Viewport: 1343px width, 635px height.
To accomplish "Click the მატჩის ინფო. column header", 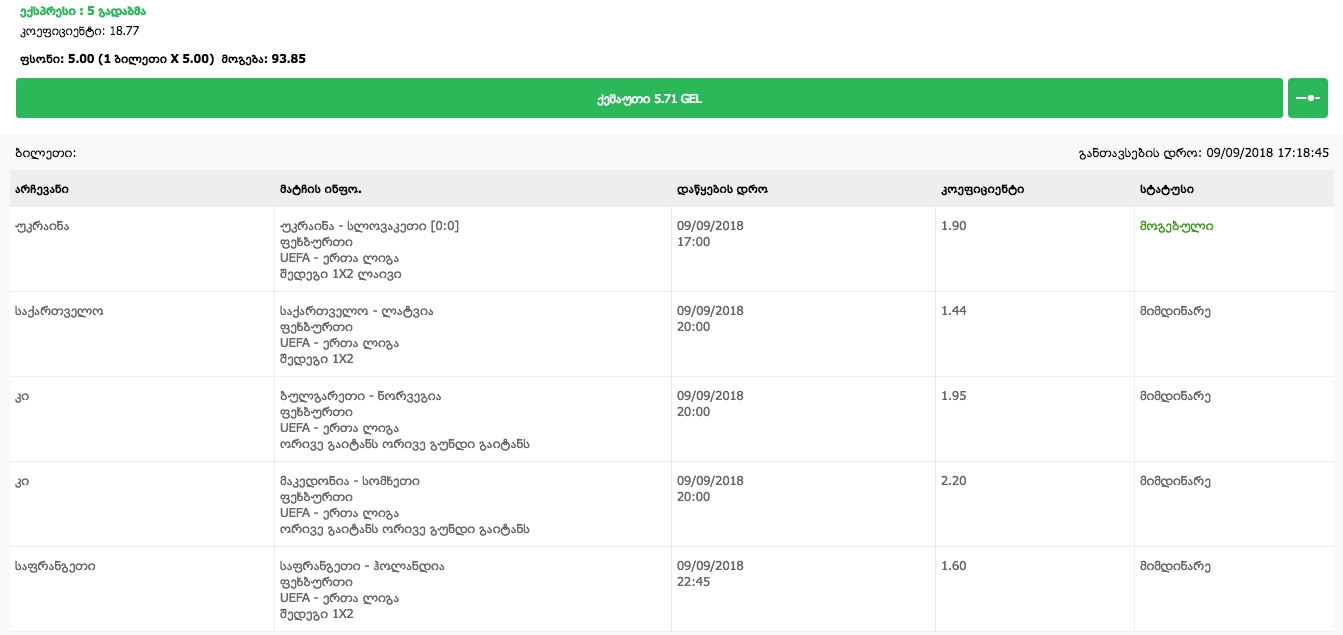I will click(320, 189).
